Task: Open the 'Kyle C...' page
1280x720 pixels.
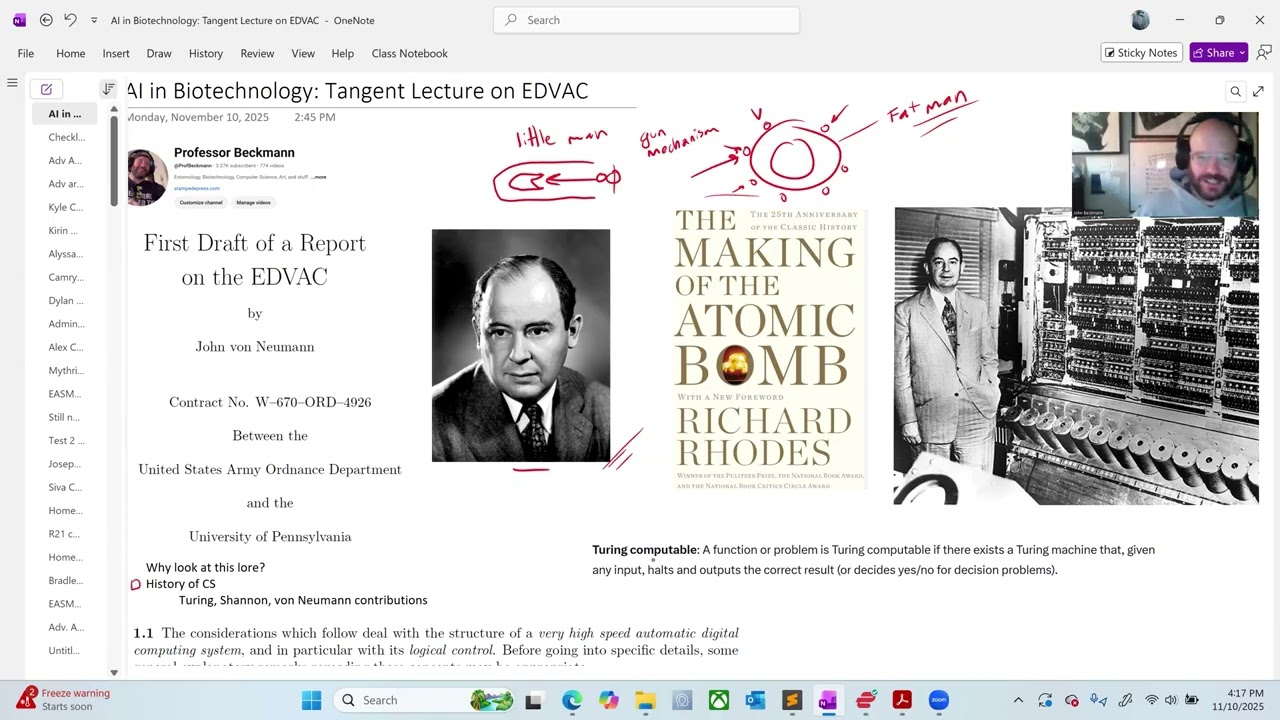Action: click(66, 207)
